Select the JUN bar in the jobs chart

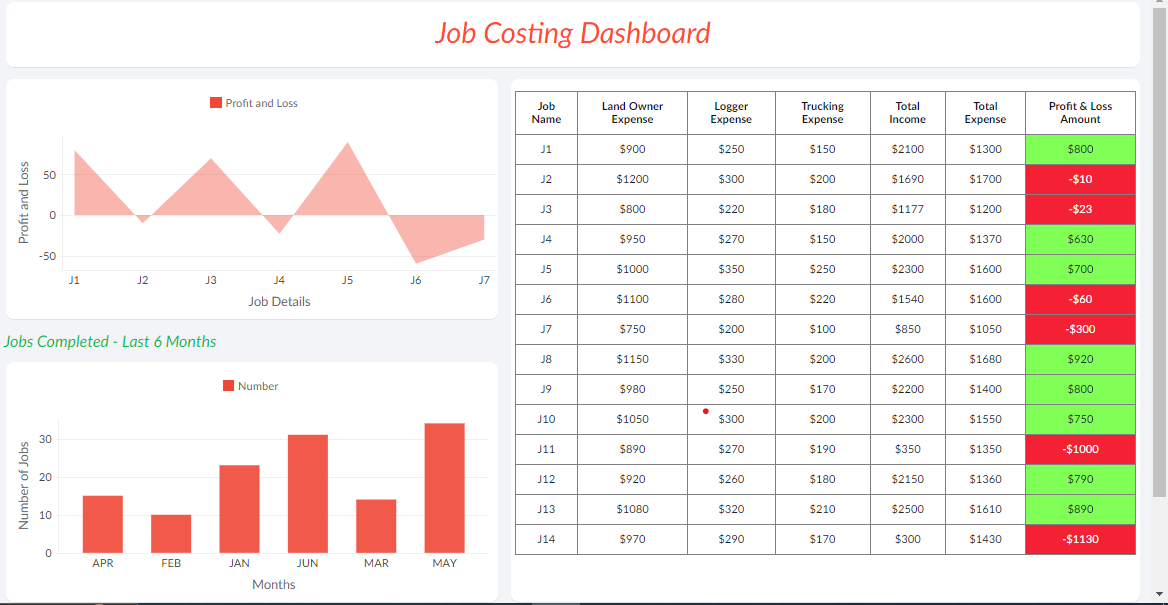click(x=308, y=494)
